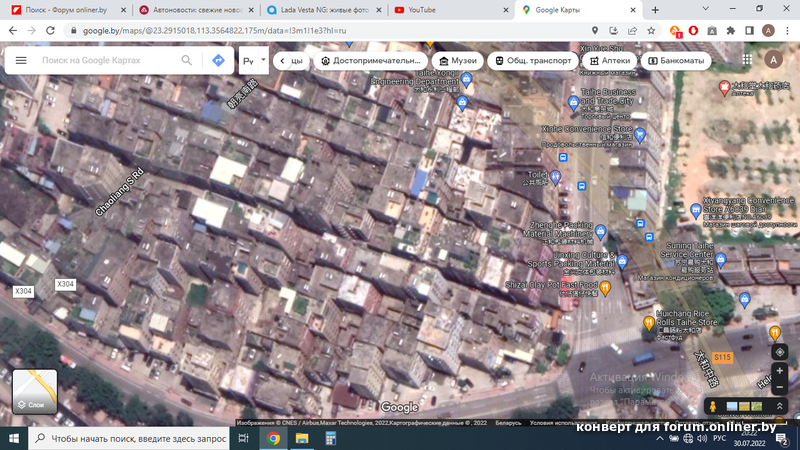Image resolution: width=800 pixels, height=450 pixels.
Task: Switch to the Автоновости tab
Action: [197, 10]
